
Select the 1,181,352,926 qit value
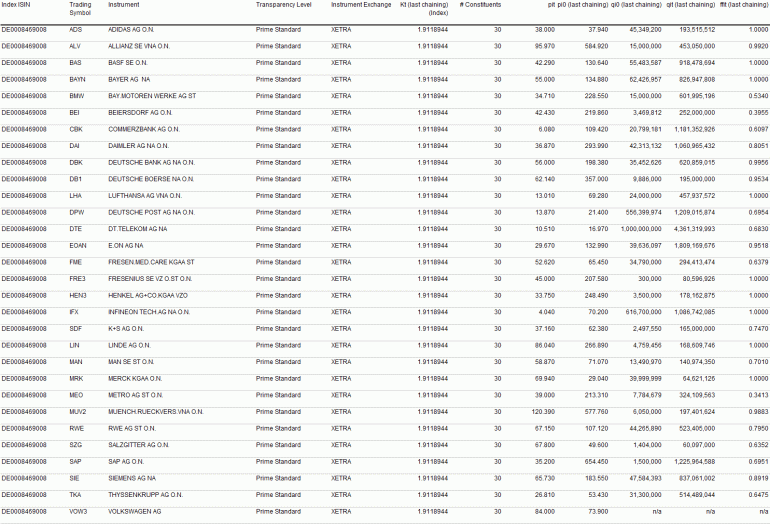pyautogui.click(x=694, y=130)
